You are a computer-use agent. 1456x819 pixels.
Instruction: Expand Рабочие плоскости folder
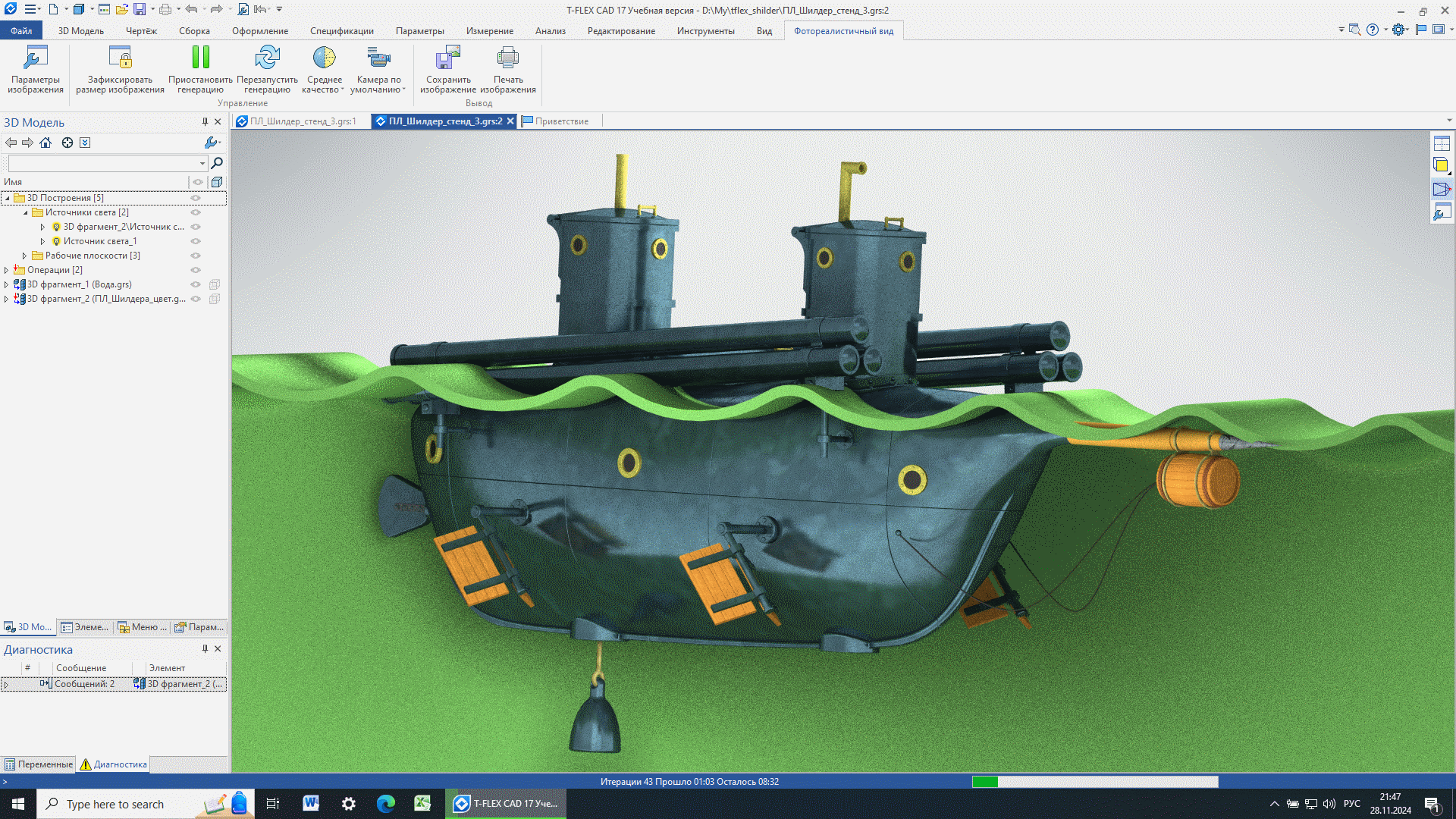tap(25, 256)
